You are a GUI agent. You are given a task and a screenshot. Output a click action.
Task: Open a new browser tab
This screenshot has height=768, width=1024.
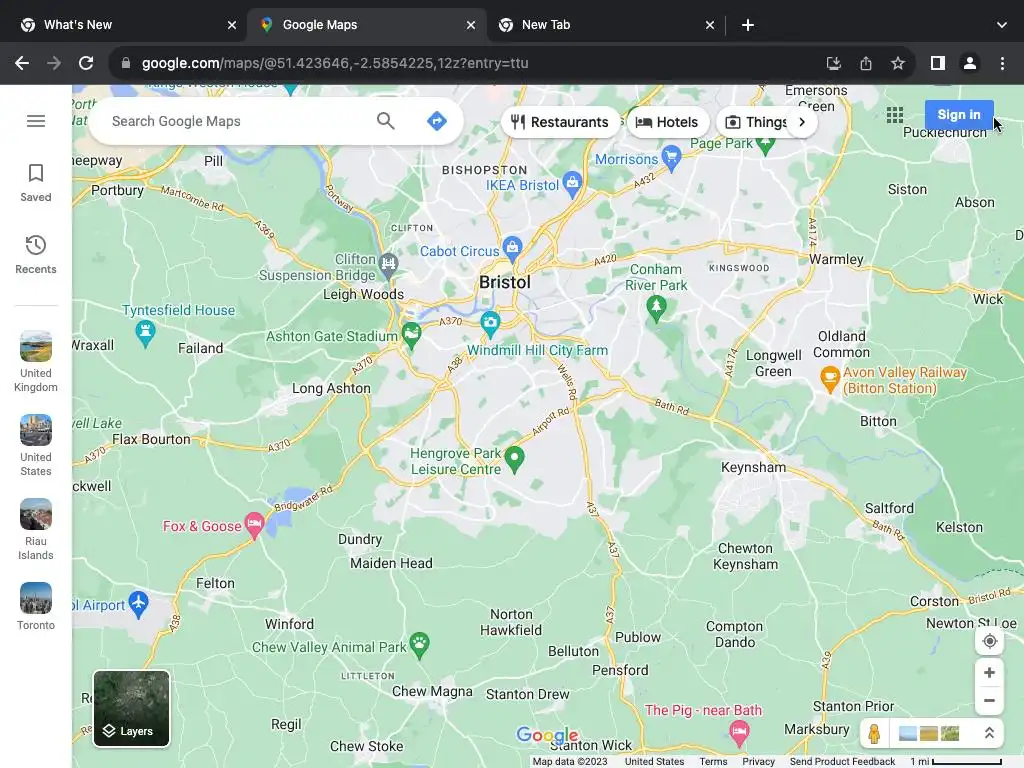[x=748, y=25]
